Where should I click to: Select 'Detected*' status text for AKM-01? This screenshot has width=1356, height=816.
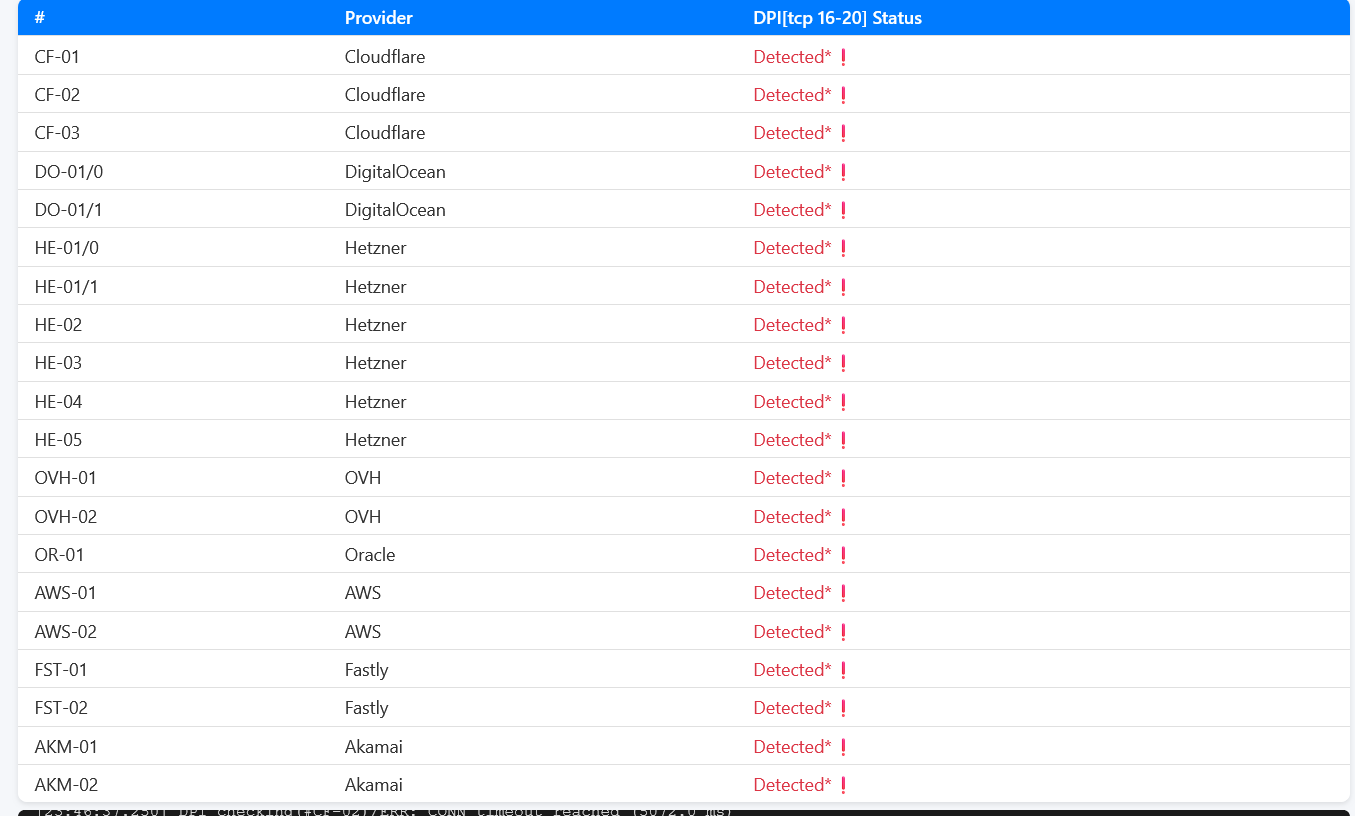click(792, 747)
